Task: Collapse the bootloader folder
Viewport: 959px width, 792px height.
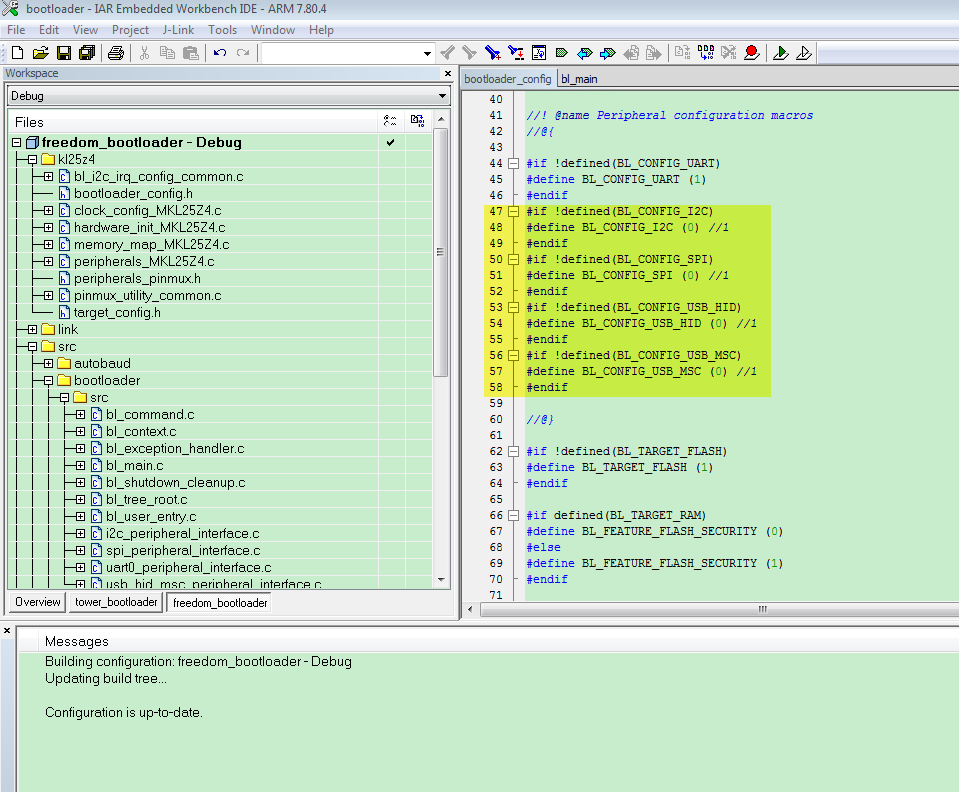Action: click(48, 381)
